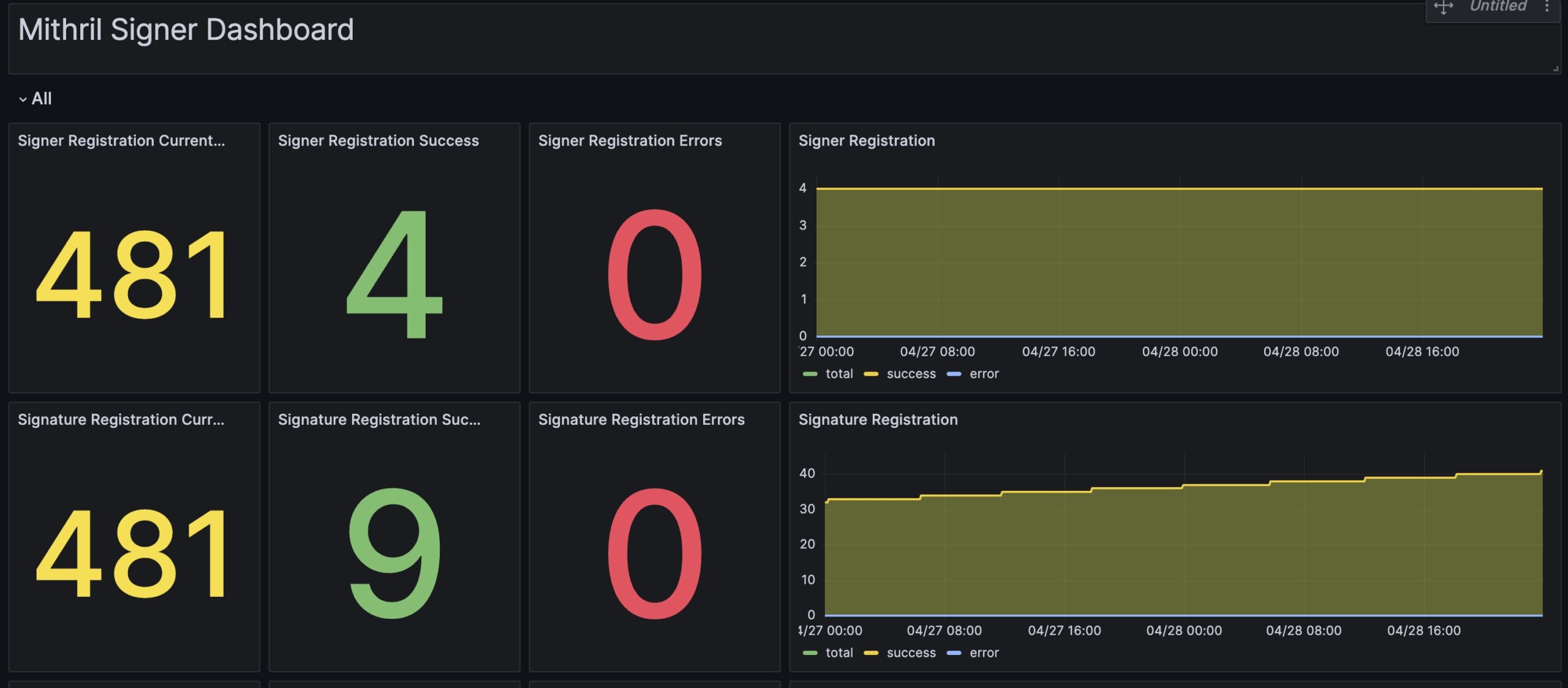Open the three-dot panel menu beside Untitled
The height and width of the screenshot is (688, 1568).
(x=1547, y=7)
